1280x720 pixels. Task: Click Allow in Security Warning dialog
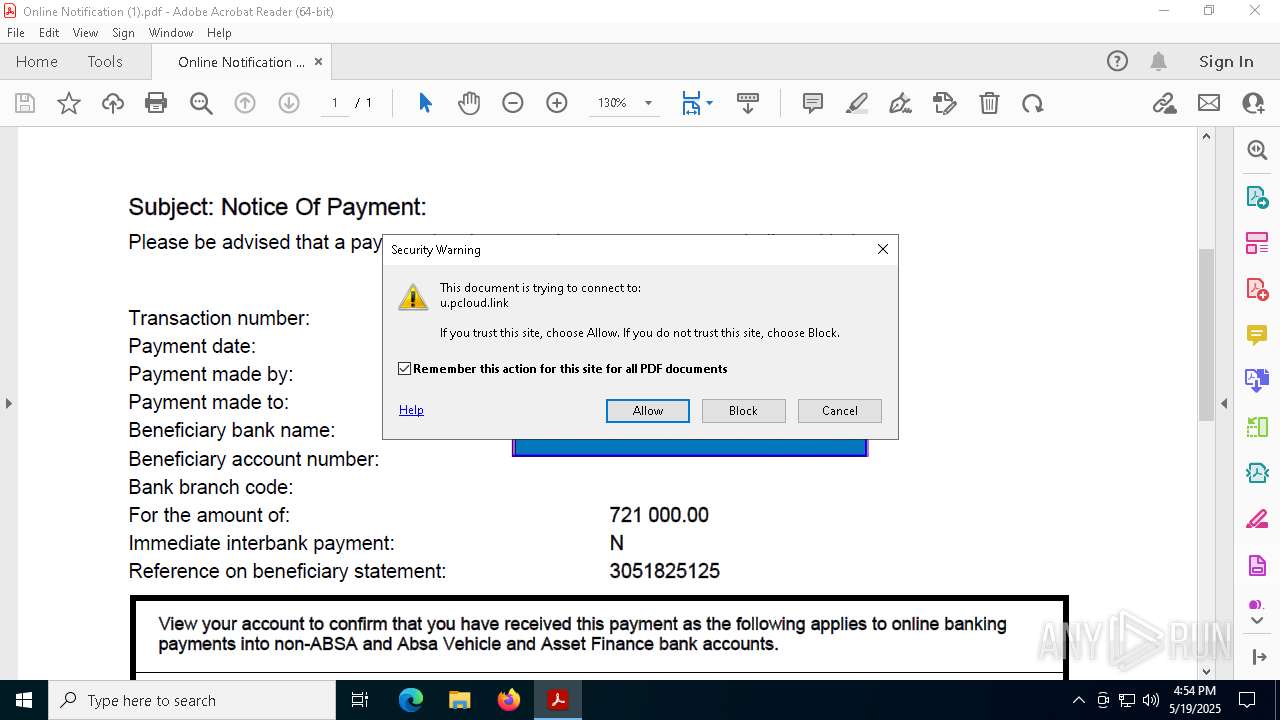(x=648, y=411)
